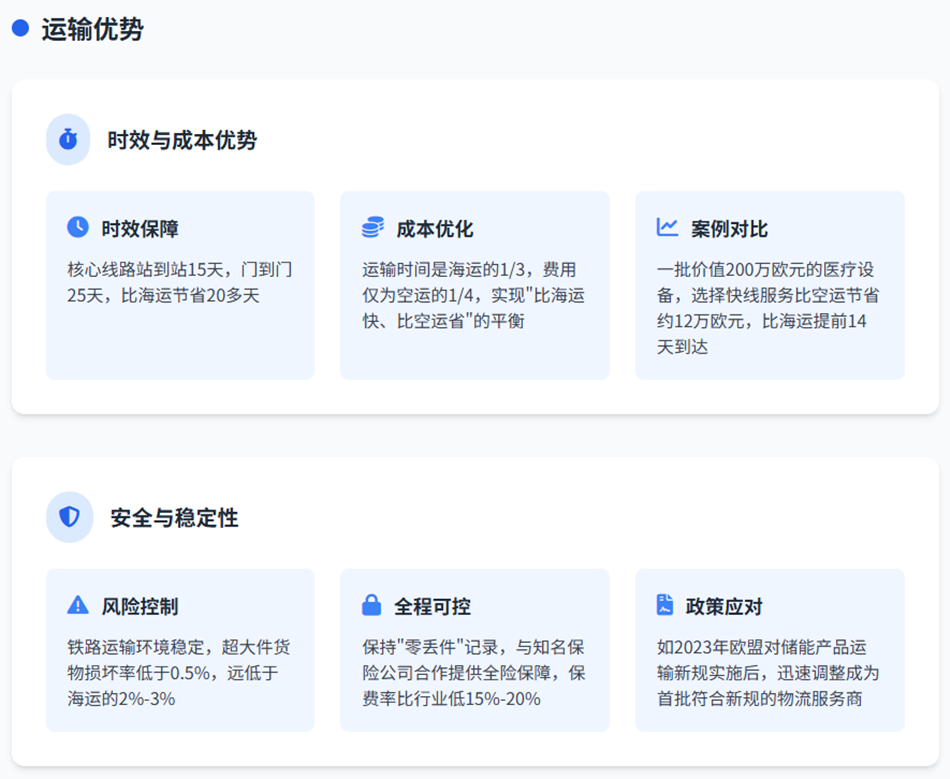This screenshot has height=779, width=950.
Task: Click the 安全与稳定性 section title
Action: pyautogui.click(x=174, y=518)
